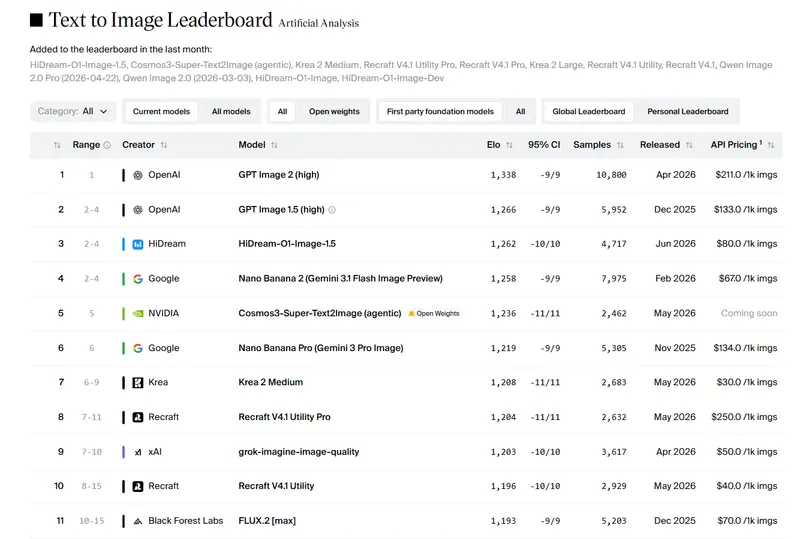Filter by Open weights only
This screenshot has height=539, width=800.
coord(334,111)
